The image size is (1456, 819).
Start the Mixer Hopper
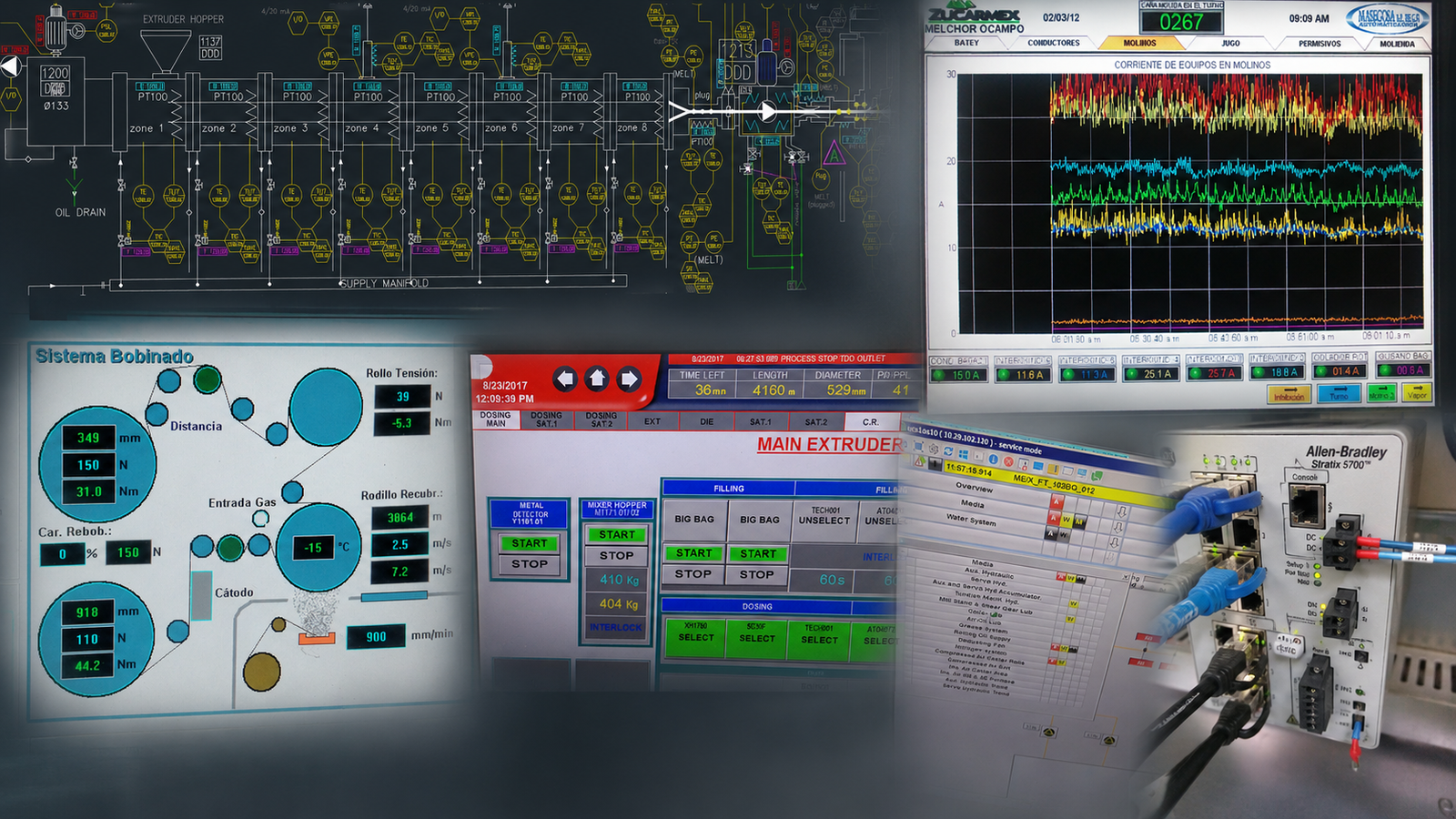click(617, 534)
